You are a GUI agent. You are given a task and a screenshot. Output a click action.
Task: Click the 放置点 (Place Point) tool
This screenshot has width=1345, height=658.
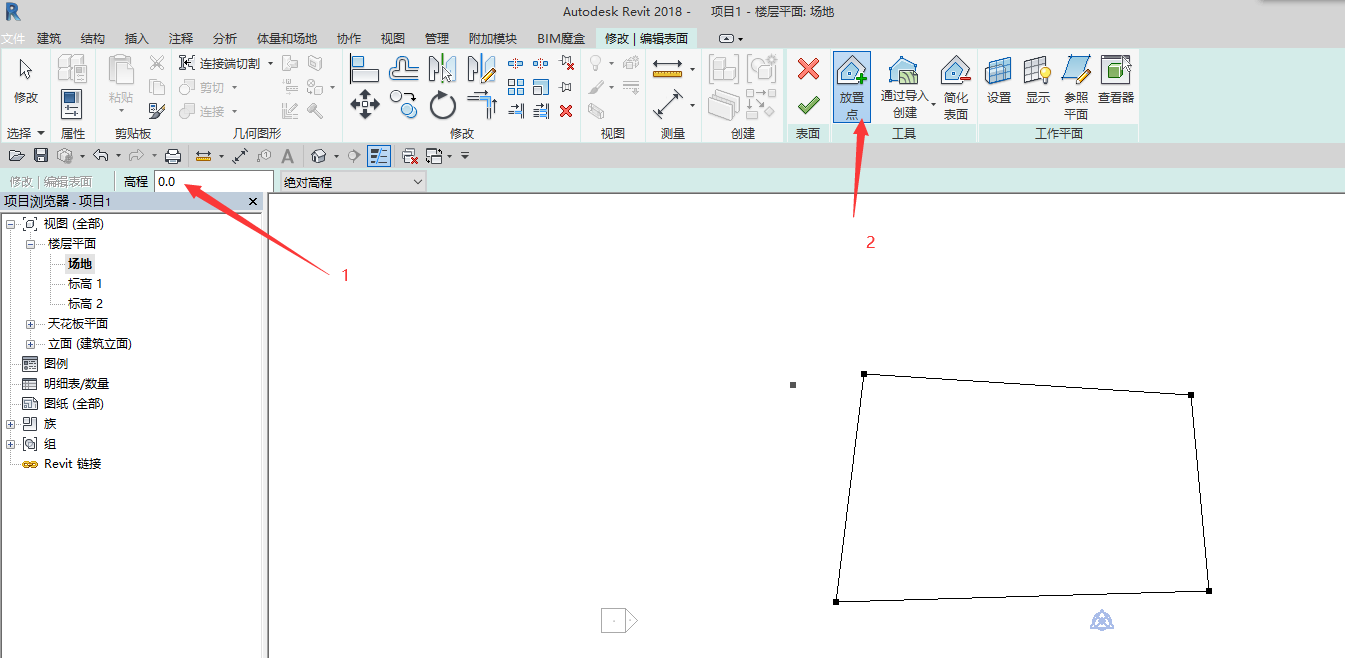851,87
